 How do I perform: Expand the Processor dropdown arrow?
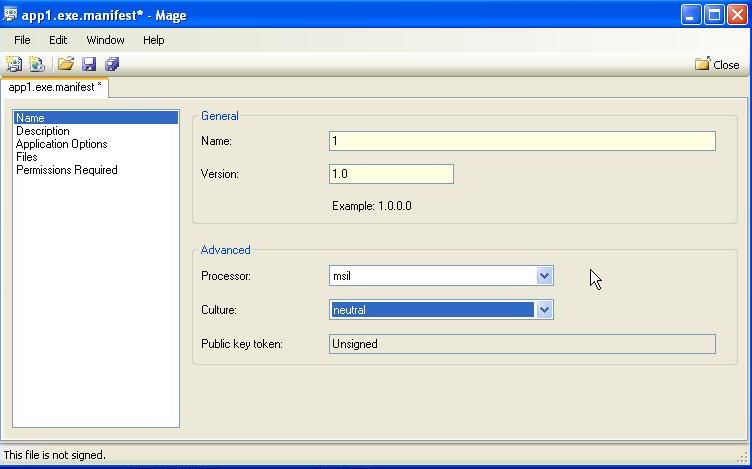tap(544, 276)
